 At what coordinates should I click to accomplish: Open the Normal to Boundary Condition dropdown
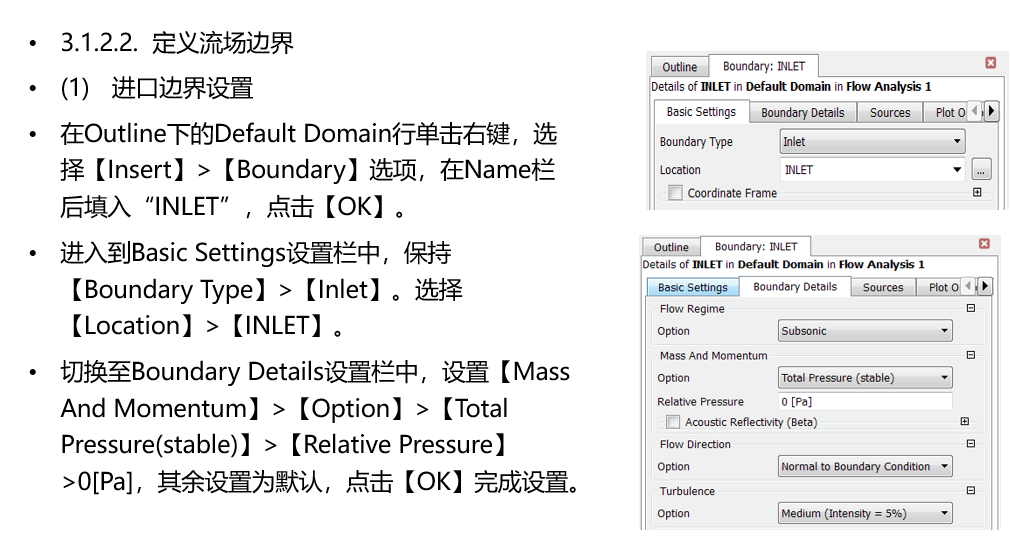coord(865,466)
